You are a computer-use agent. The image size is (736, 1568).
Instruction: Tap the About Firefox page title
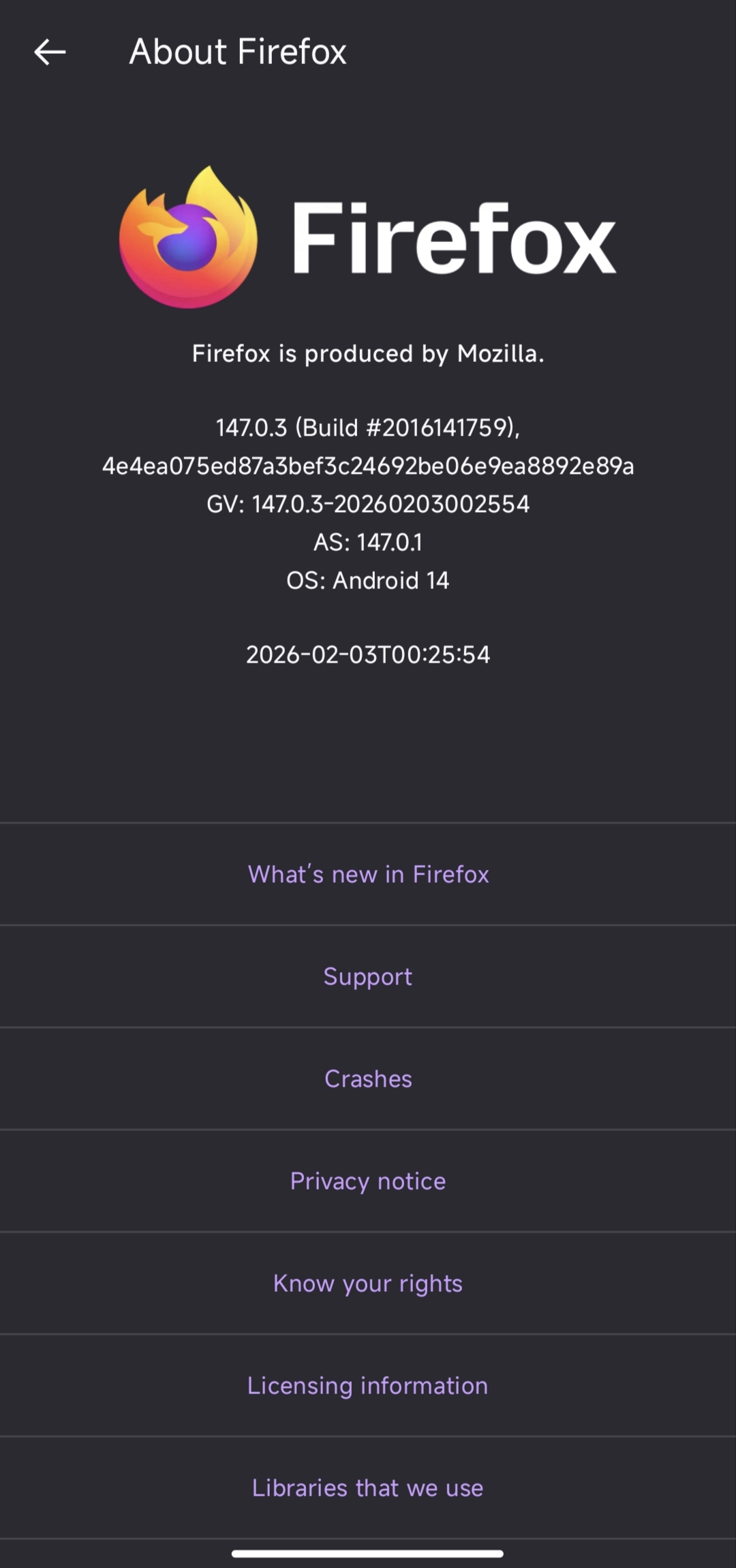click(x=238, y=52)
